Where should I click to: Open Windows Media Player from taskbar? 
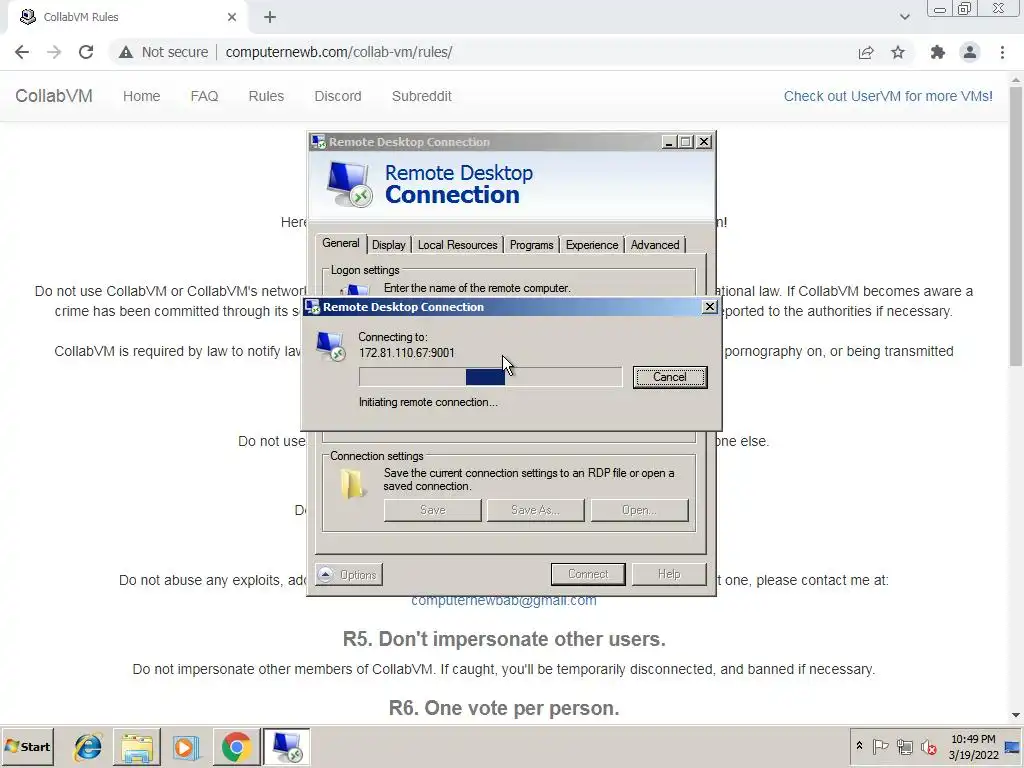pyautogui.click(x=186, y=746)
